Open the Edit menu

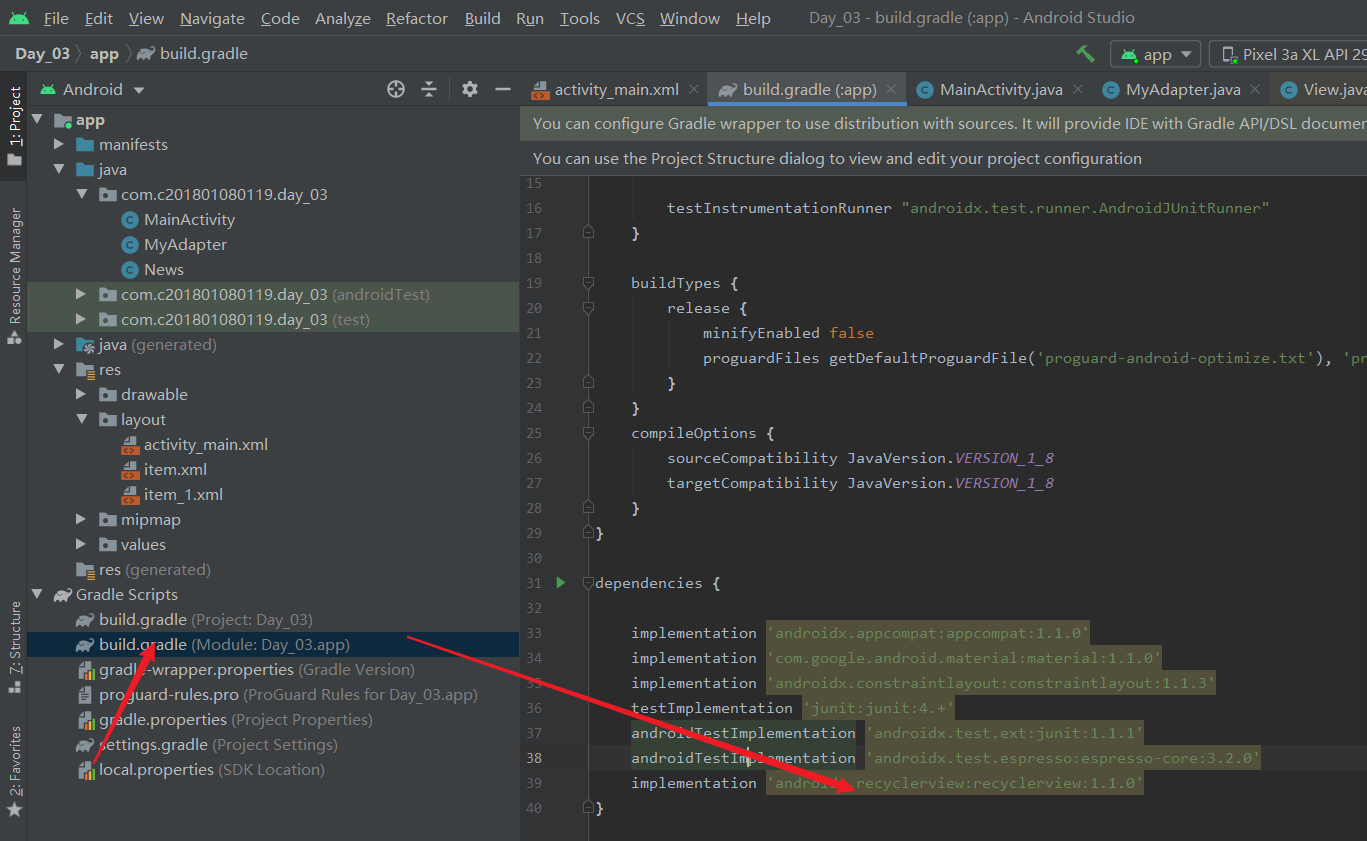click(99, 18)
